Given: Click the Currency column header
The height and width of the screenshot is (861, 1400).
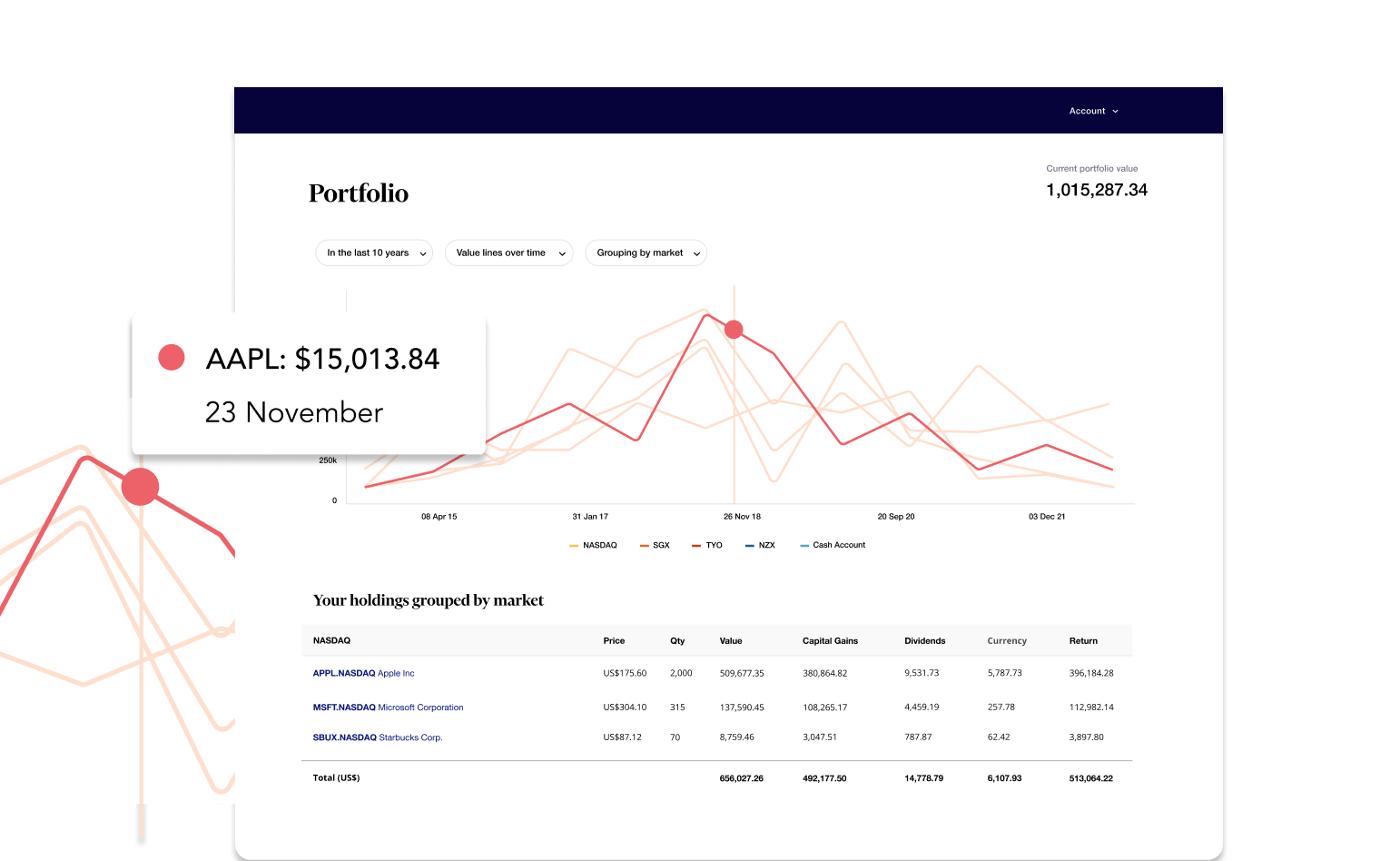Looking at the screenshot, I should coord(1007,641).
